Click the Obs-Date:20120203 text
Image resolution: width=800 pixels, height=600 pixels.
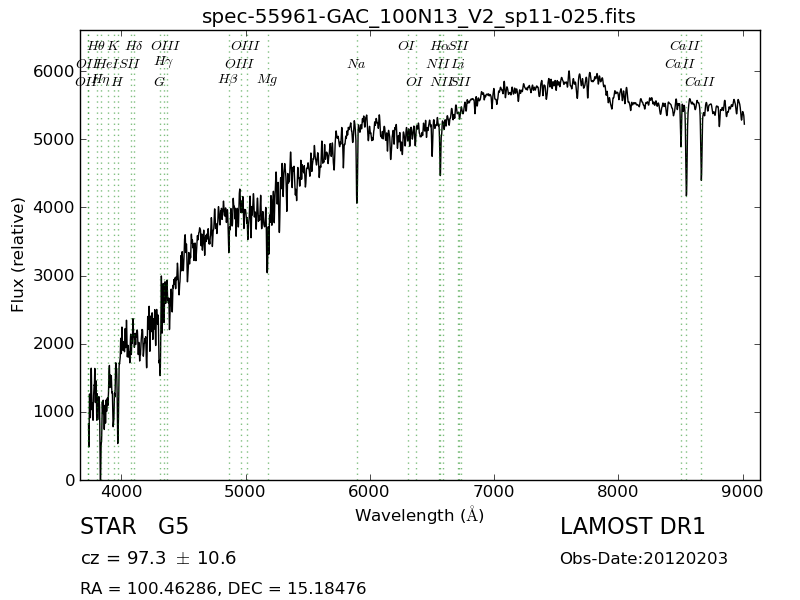click(644, 558)
